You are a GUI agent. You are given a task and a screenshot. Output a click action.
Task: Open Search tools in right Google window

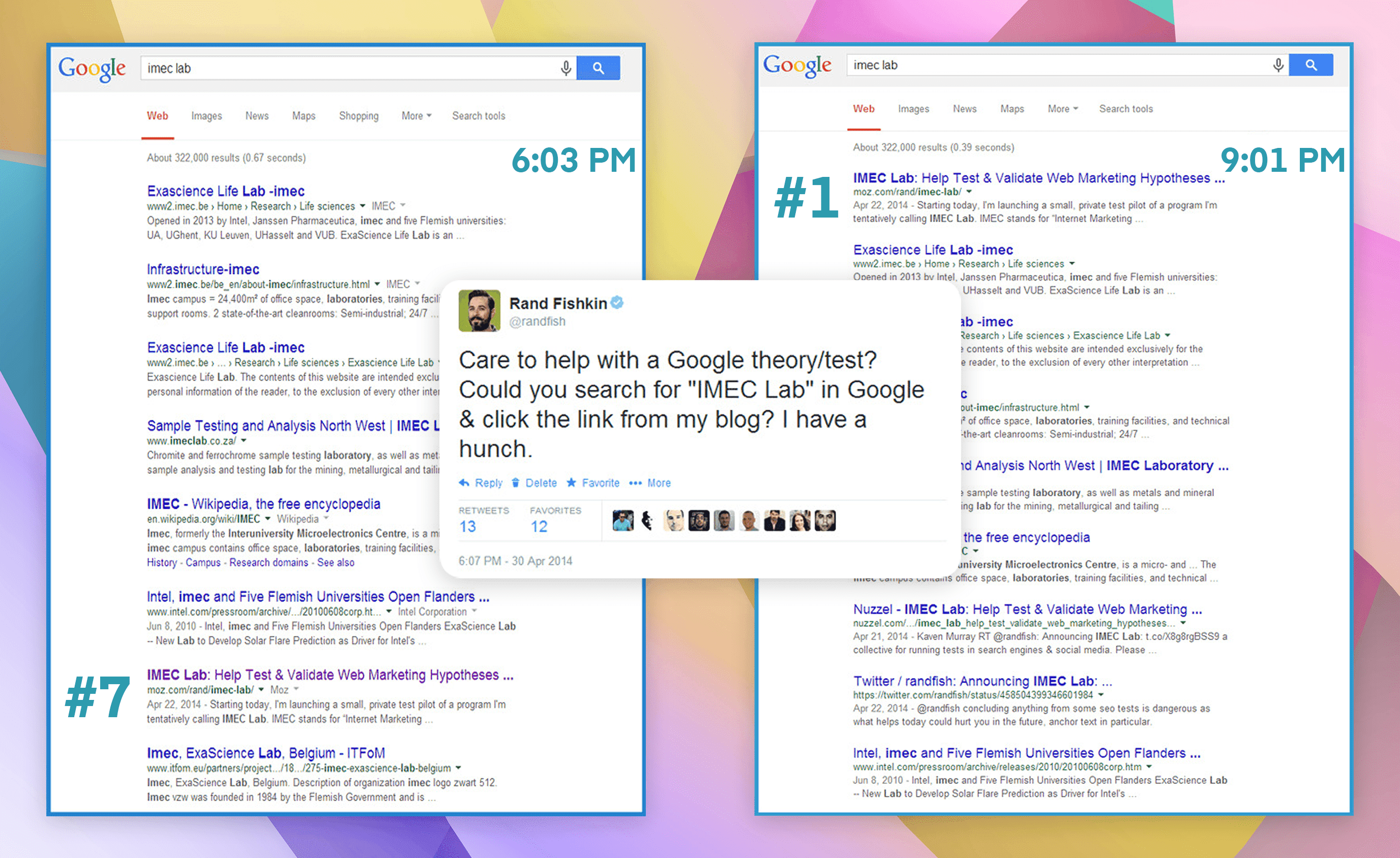1125,109
